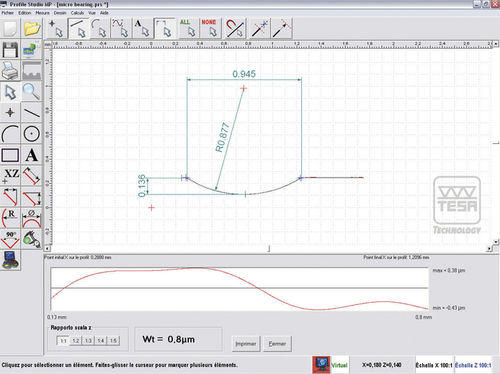Set z scale ratio to 1:1
This screenshot has width=500, height=374.
point(63,341)
